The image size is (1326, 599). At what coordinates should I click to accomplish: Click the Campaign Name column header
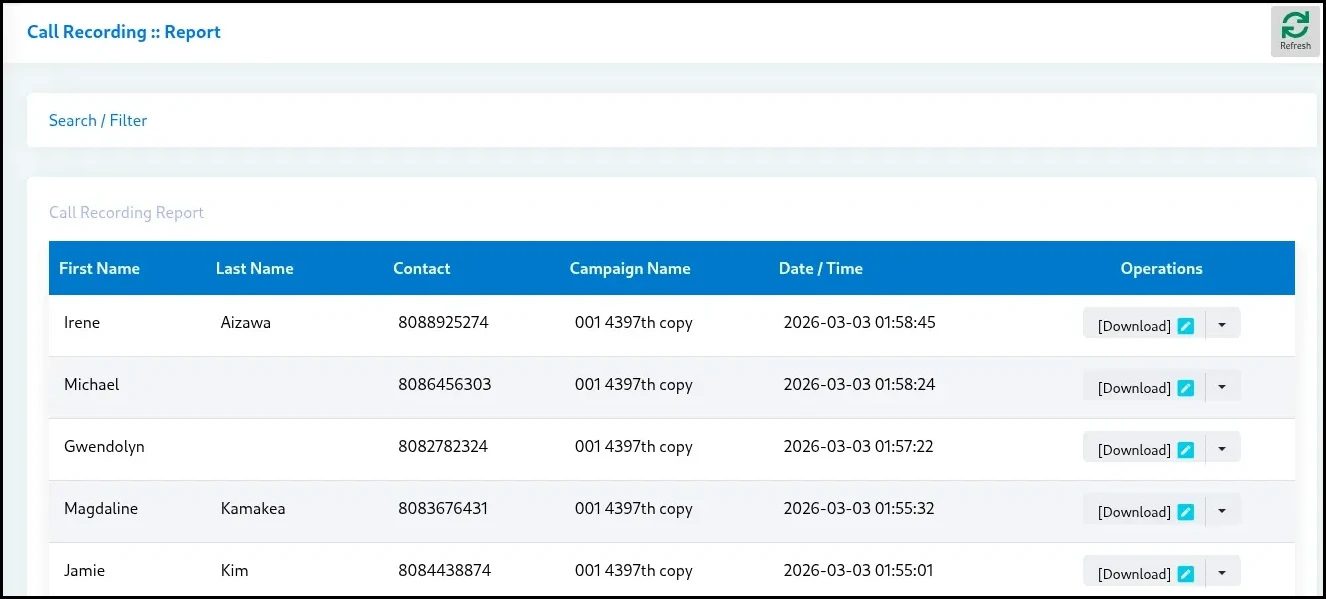[x=630, y=268]
